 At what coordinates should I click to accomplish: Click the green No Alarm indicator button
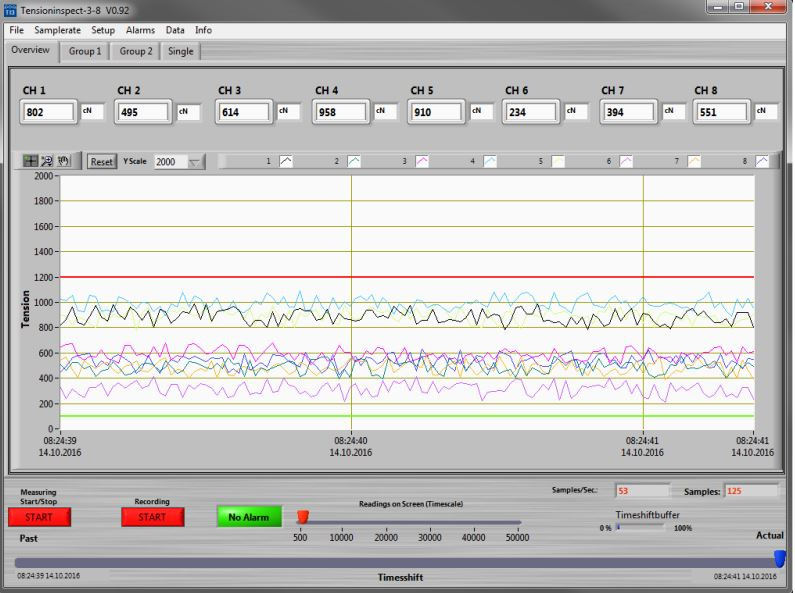248,517
